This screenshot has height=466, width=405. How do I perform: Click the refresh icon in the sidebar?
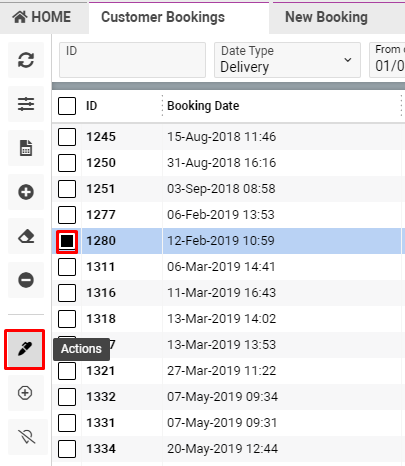coord(26,60)
